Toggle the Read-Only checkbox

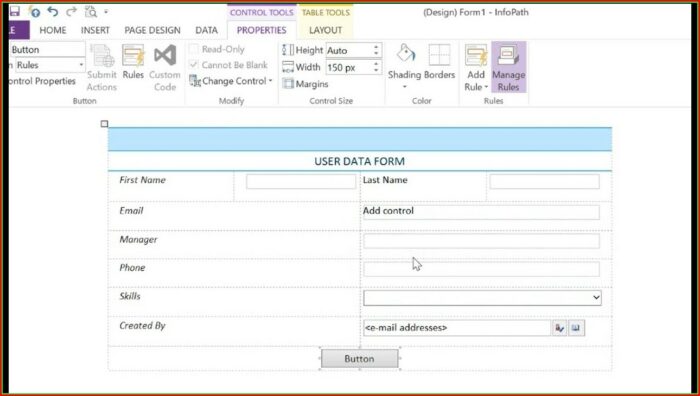point(194,49)
